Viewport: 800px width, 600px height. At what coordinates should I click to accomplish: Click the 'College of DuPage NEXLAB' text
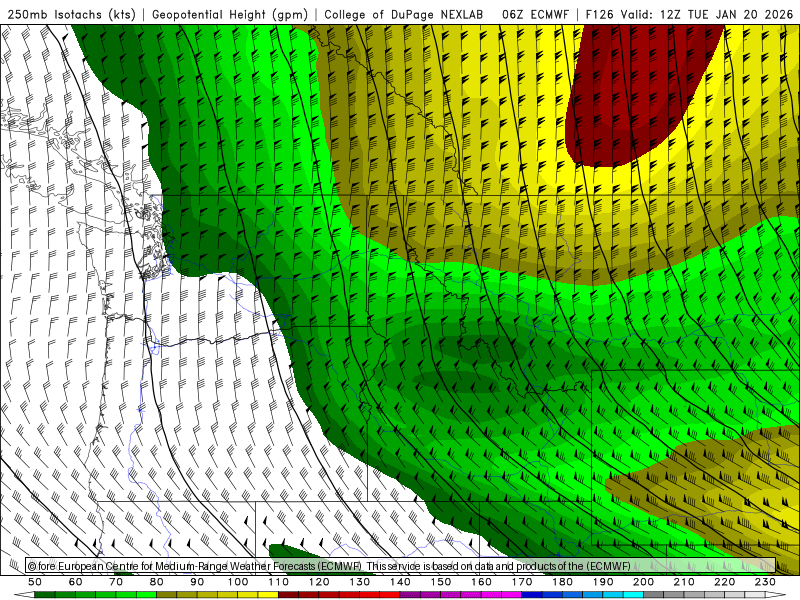[x=404, y=15]
